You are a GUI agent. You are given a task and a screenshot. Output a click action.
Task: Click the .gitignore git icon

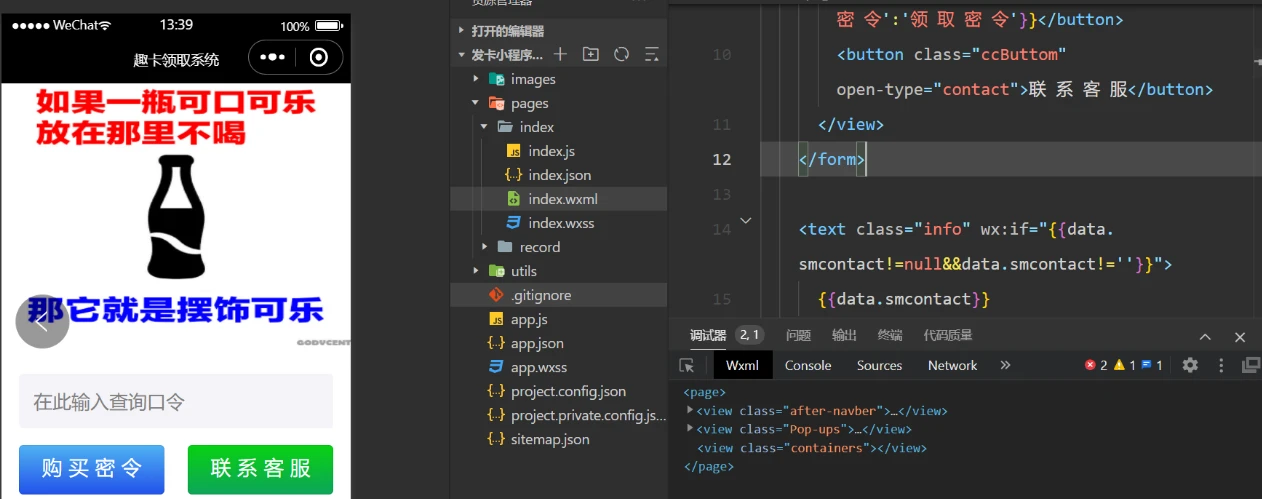pos(496,295)
